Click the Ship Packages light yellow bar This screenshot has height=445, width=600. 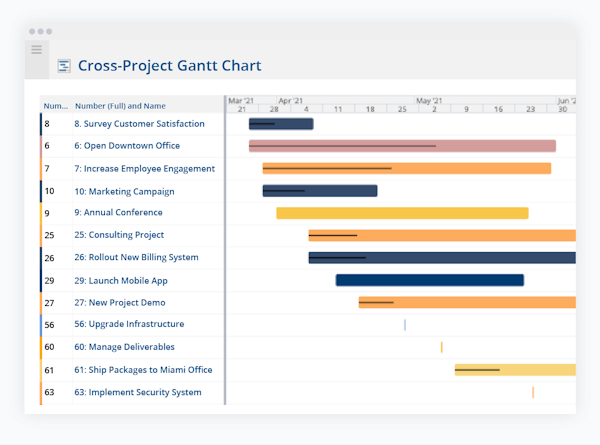(x=515, y=370)
